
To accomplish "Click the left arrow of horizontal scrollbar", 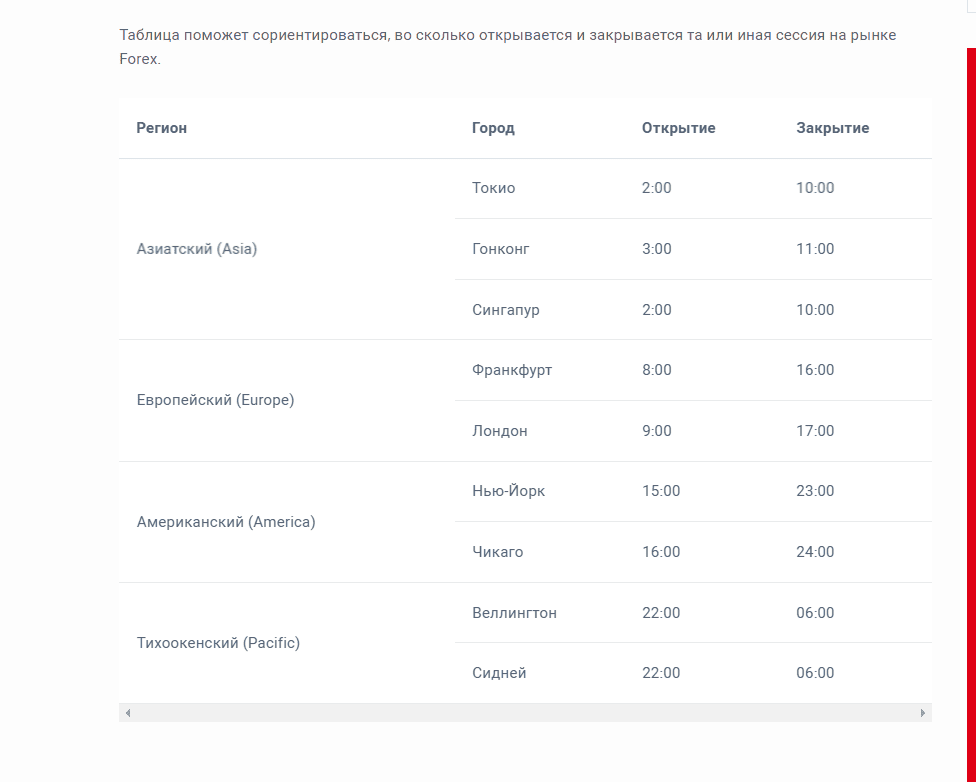I will (128, 713).
